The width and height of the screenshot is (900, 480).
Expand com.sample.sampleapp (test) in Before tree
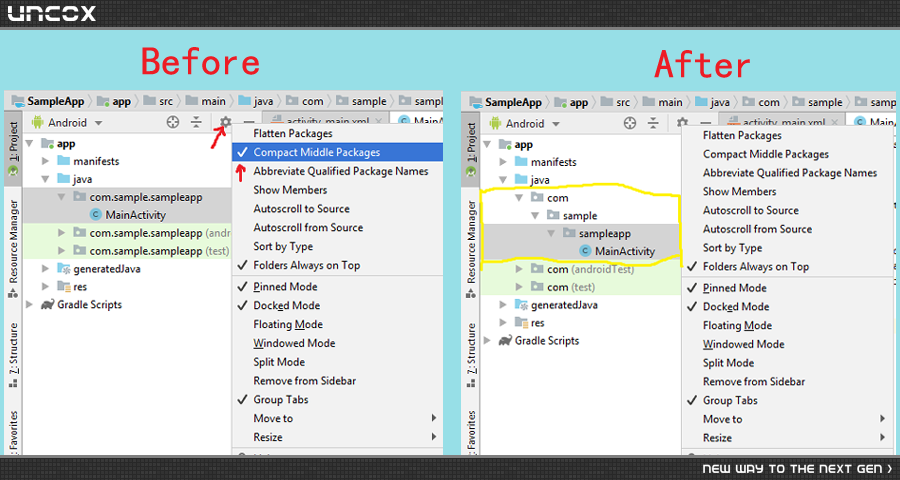click(61, 251)
